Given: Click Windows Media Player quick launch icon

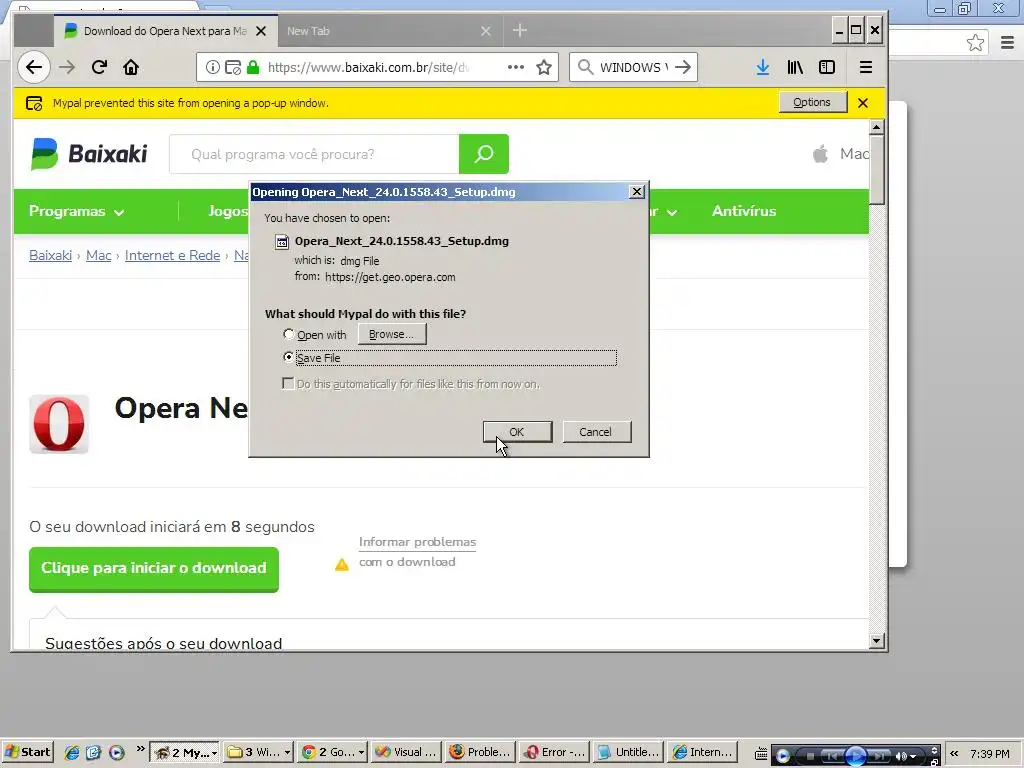Looking at the screenshot, I should click(117, 752).
